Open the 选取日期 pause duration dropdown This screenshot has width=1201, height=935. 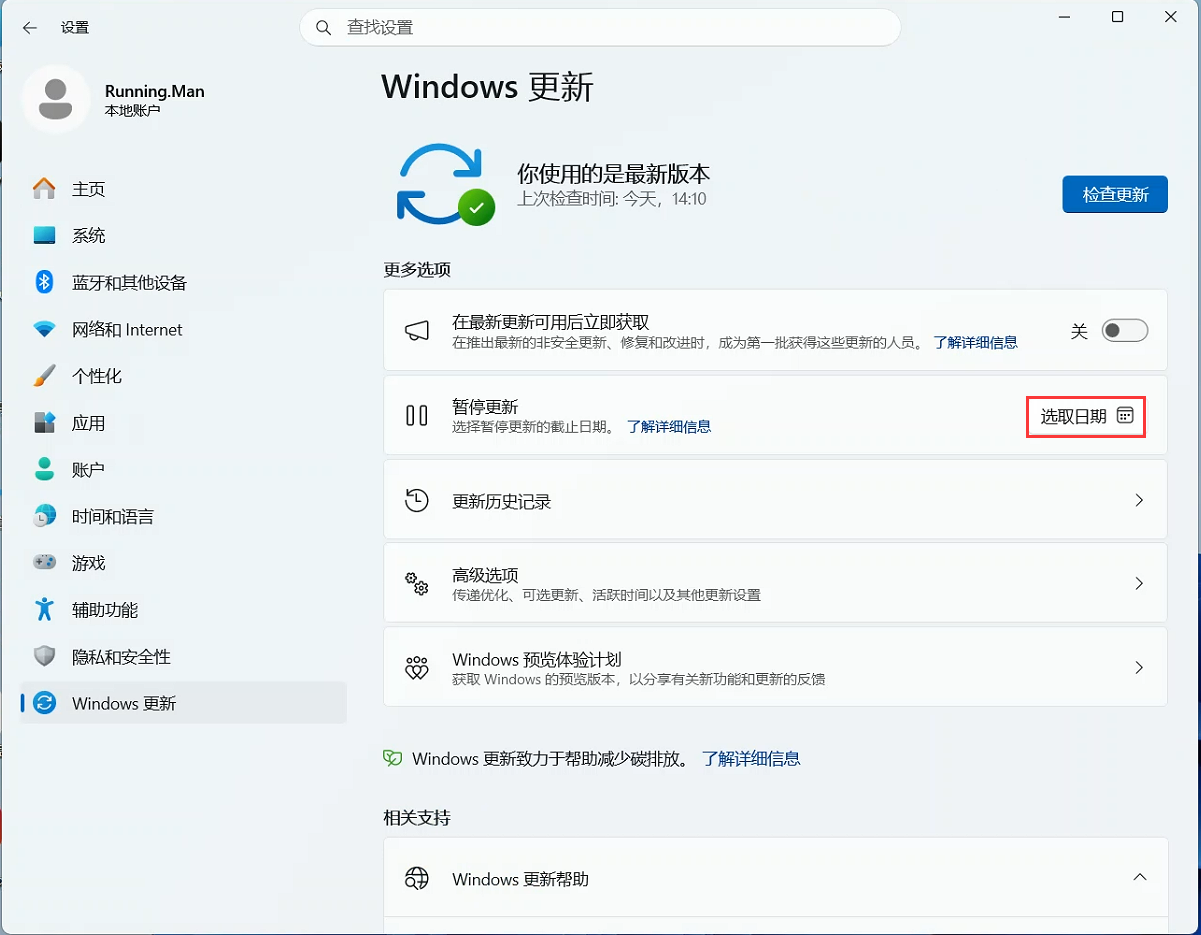(1086, 416)
